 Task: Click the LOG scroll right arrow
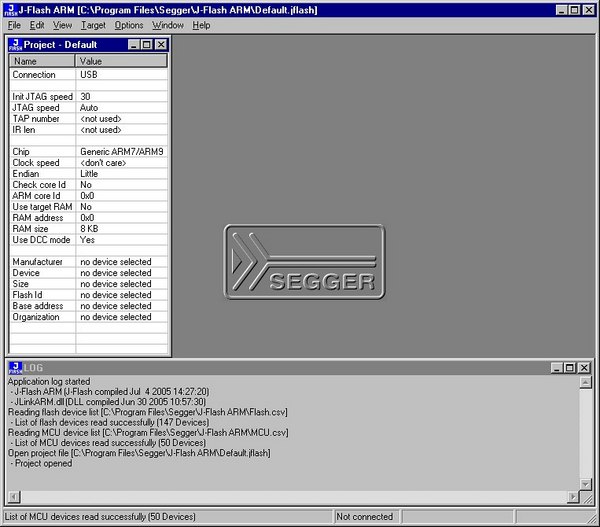point(573,497)
